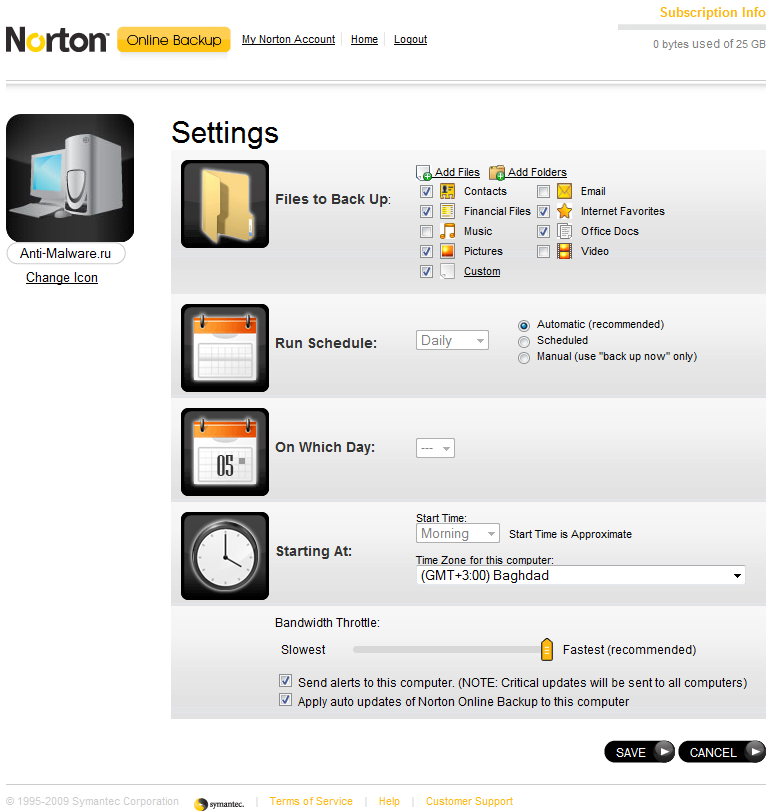Select the Manual backup radio button
772x811 pixels.
(524, 358)
